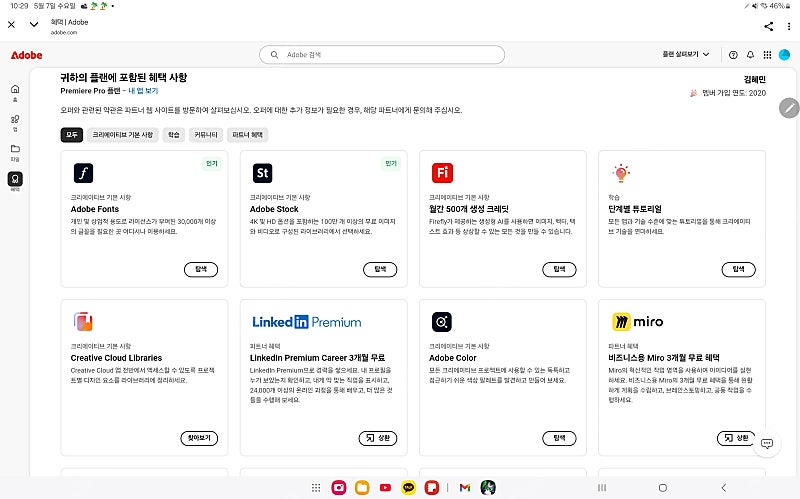Click the adobe.com URL text
Screen dimensions: 800x499
click(64, 32)
